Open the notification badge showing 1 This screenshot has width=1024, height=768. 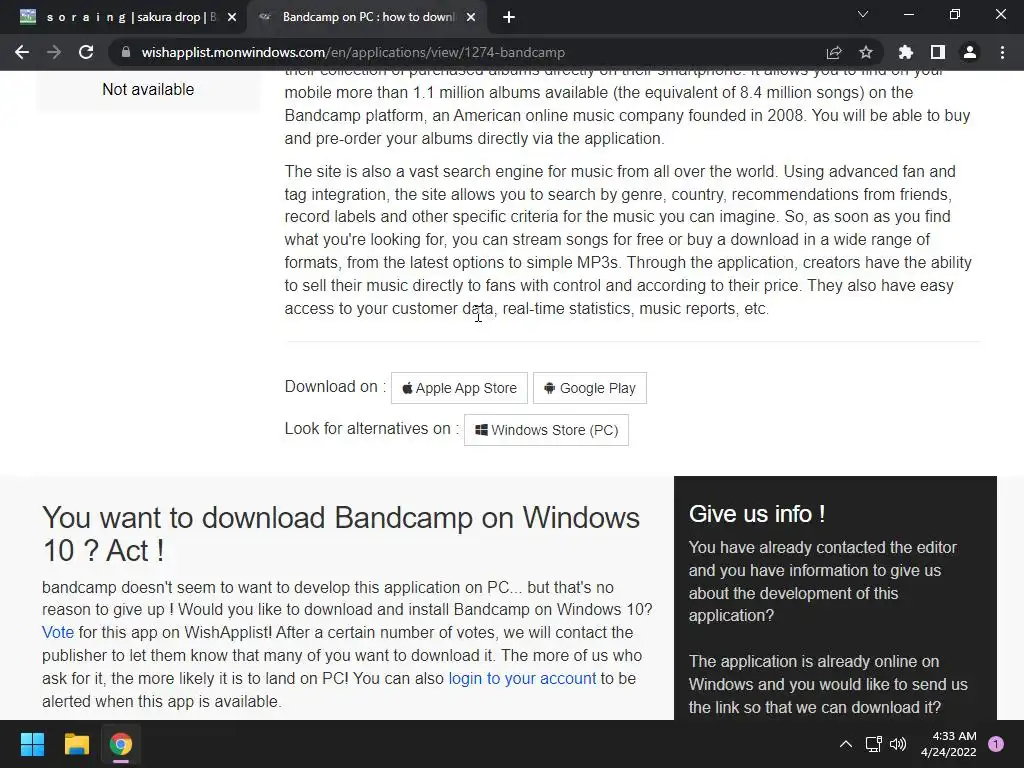click(996, 744)
